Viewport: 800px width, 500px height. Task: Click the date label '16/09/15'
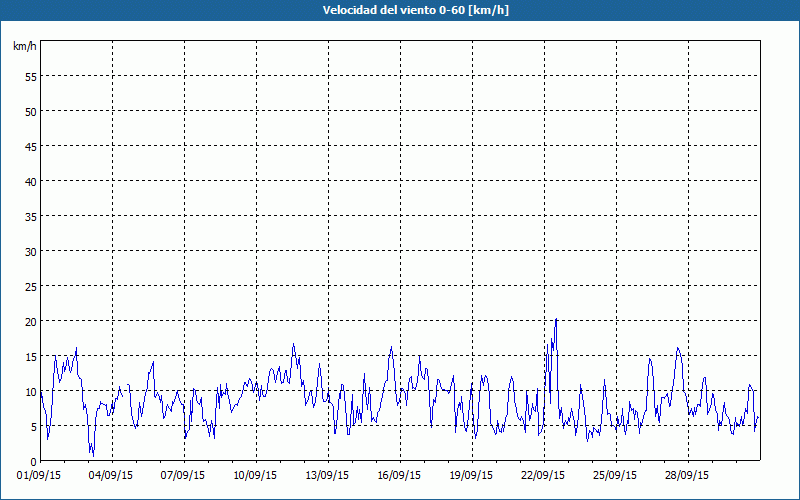click(x=399, y=475)
